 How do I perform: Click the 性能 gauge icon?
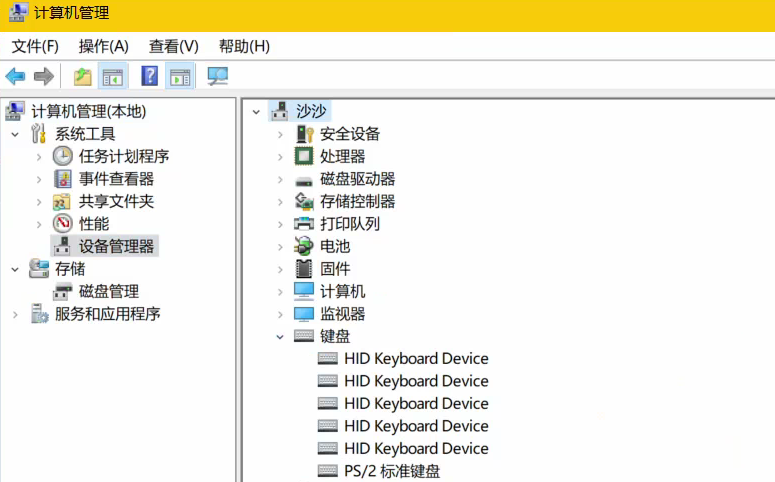click(63, 223)
